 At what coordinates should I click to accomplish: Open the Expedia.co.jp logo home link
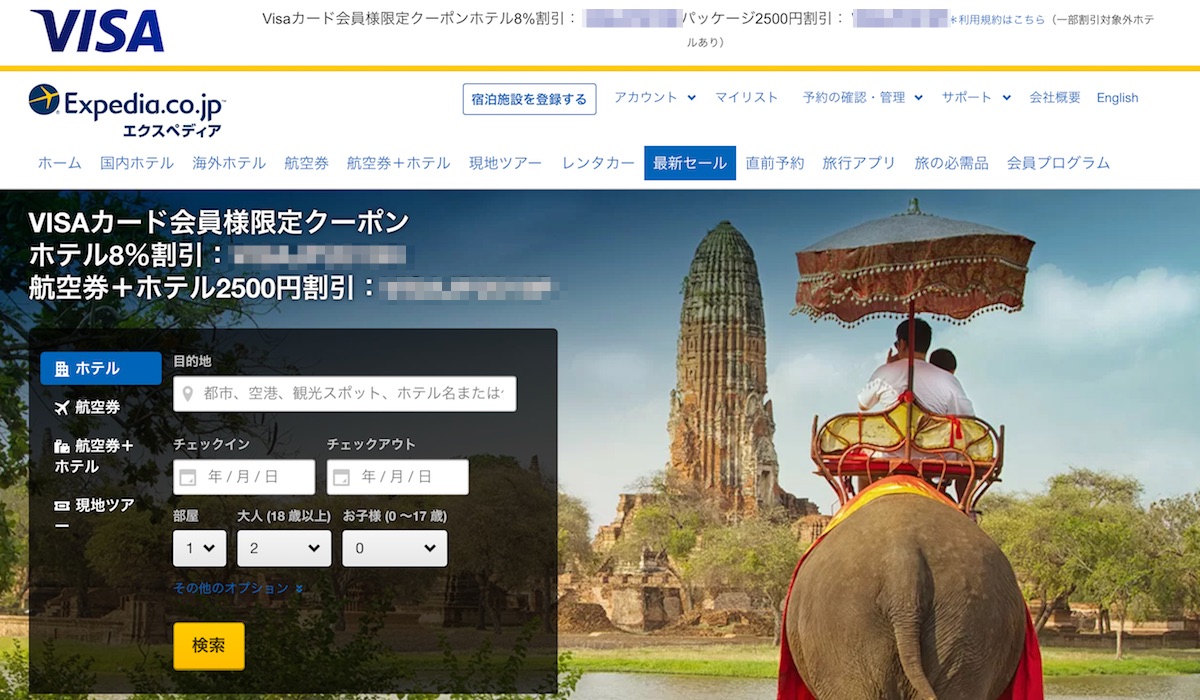tap(127, 110)
